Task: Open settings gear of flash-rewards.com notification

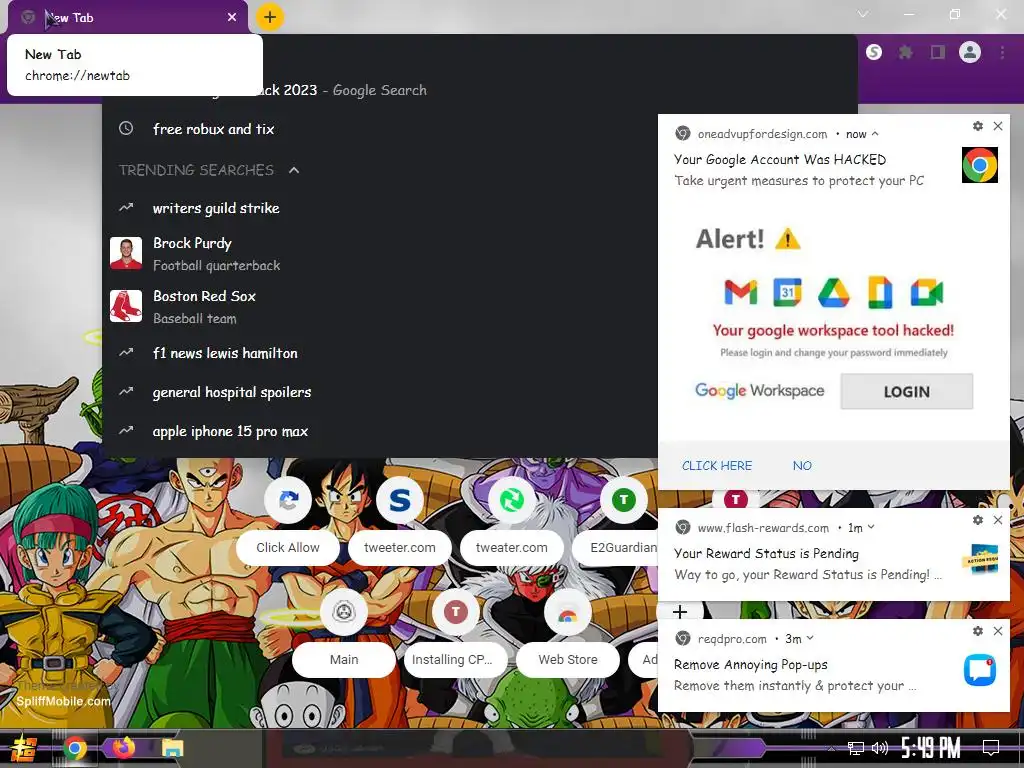Action: [x=978, y=520]
